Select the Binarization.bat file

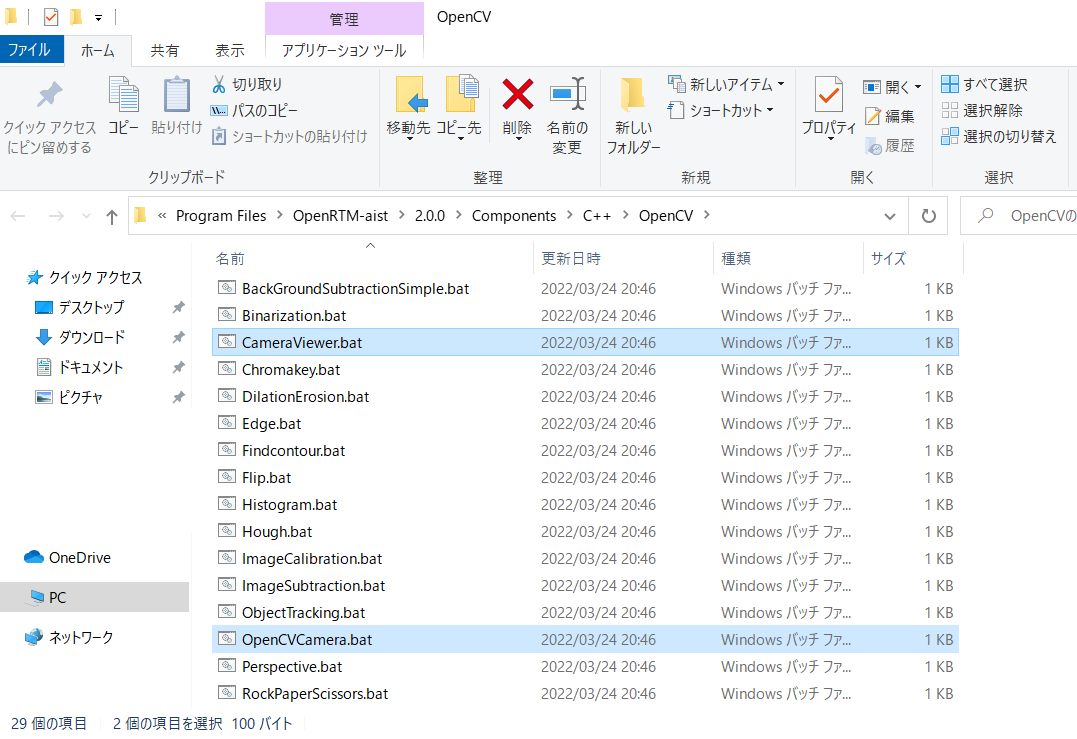585,315
